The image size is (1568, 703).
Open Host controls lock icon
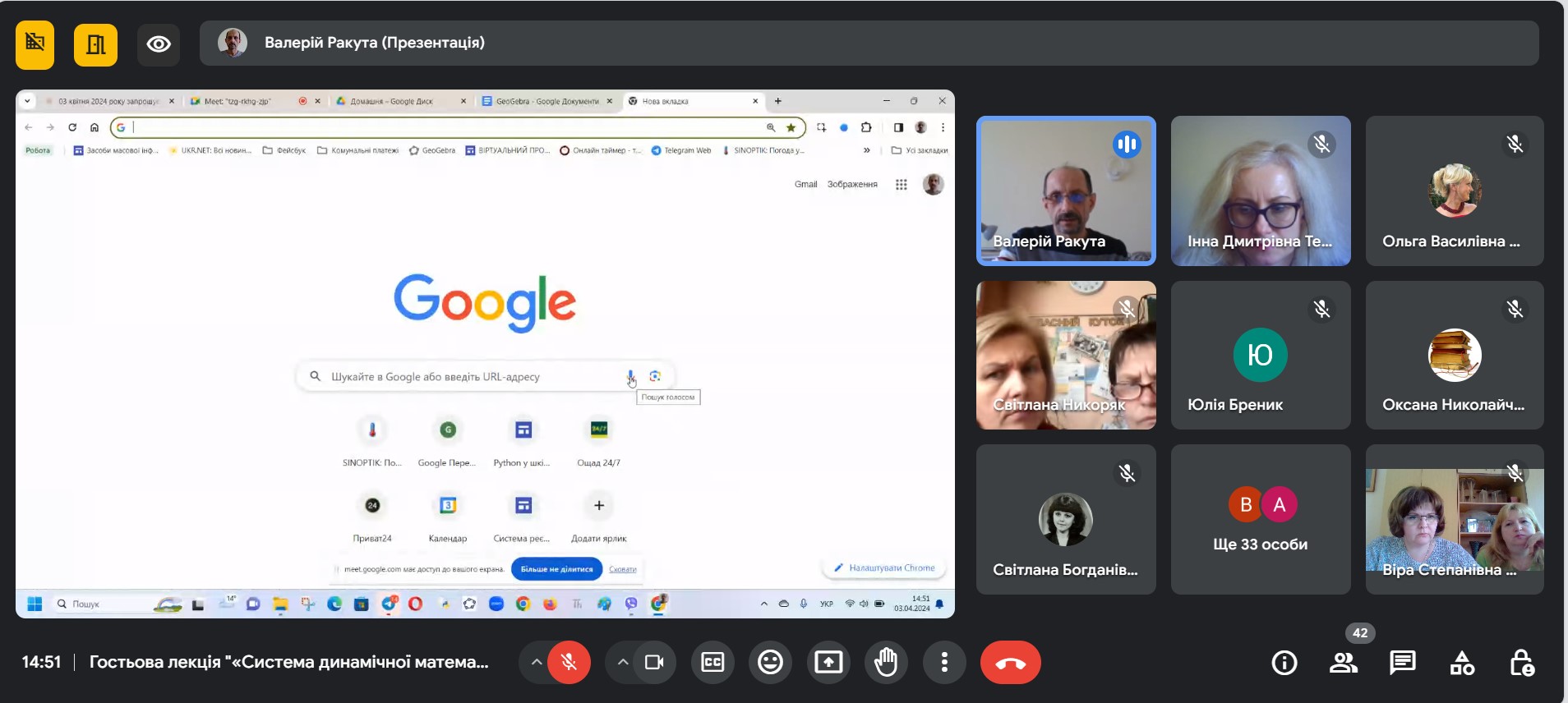[x=1521, y=663]
